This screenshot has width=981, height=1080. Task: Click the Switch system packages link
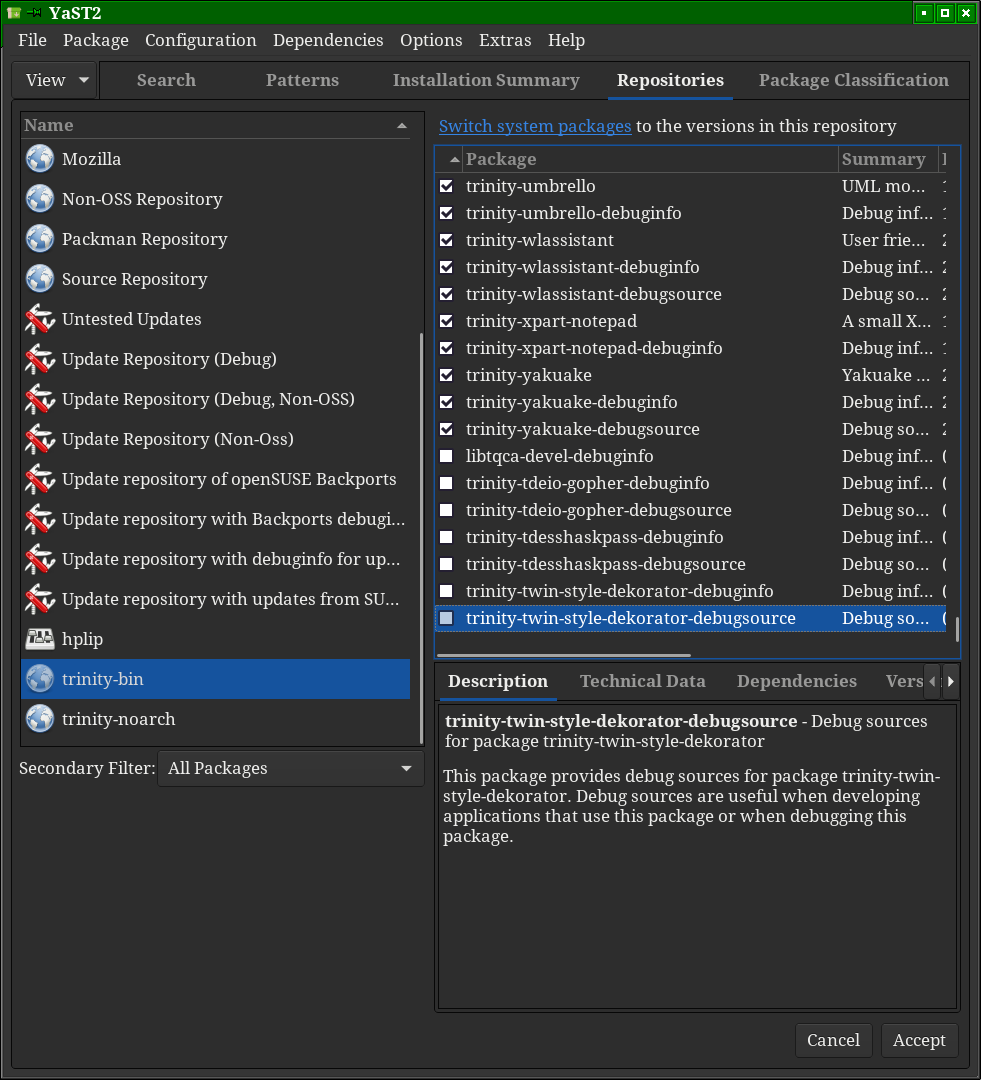[535, 126]
